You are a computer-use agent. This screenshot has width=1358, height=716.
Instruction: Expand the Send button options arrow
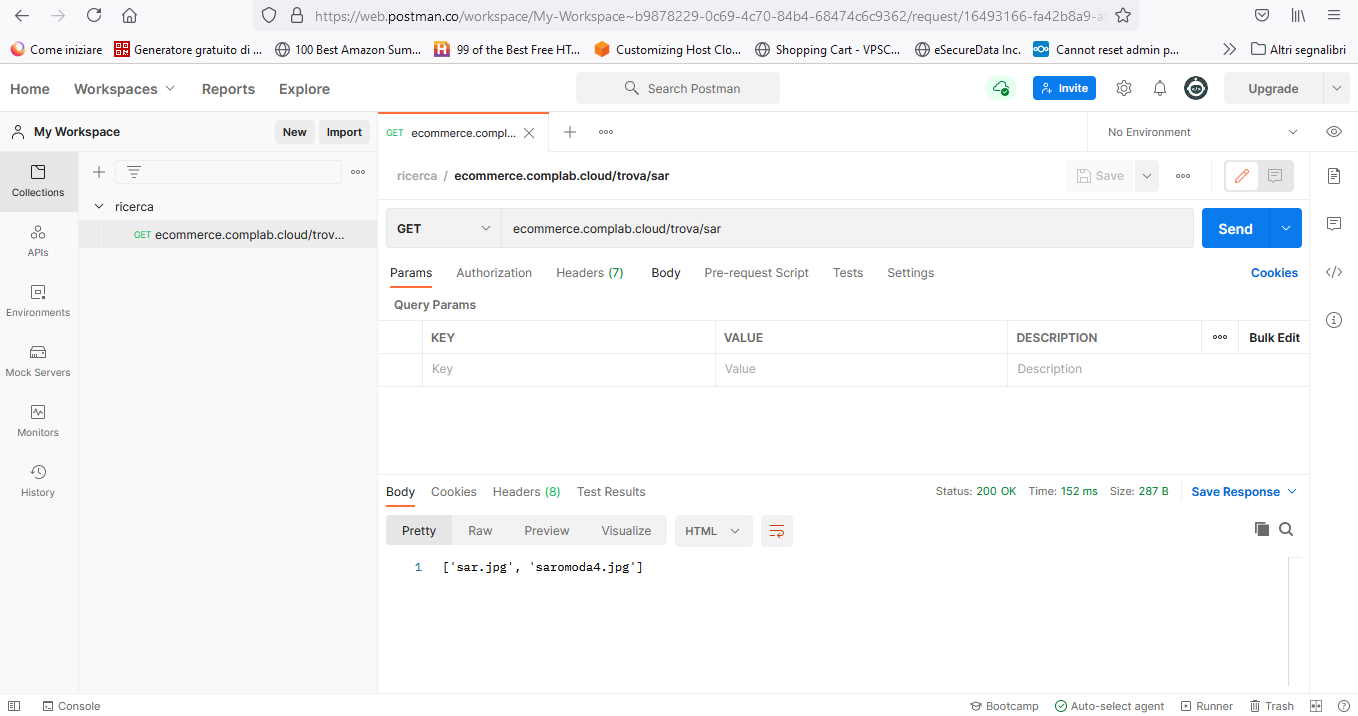click(x=1284, y=228)
